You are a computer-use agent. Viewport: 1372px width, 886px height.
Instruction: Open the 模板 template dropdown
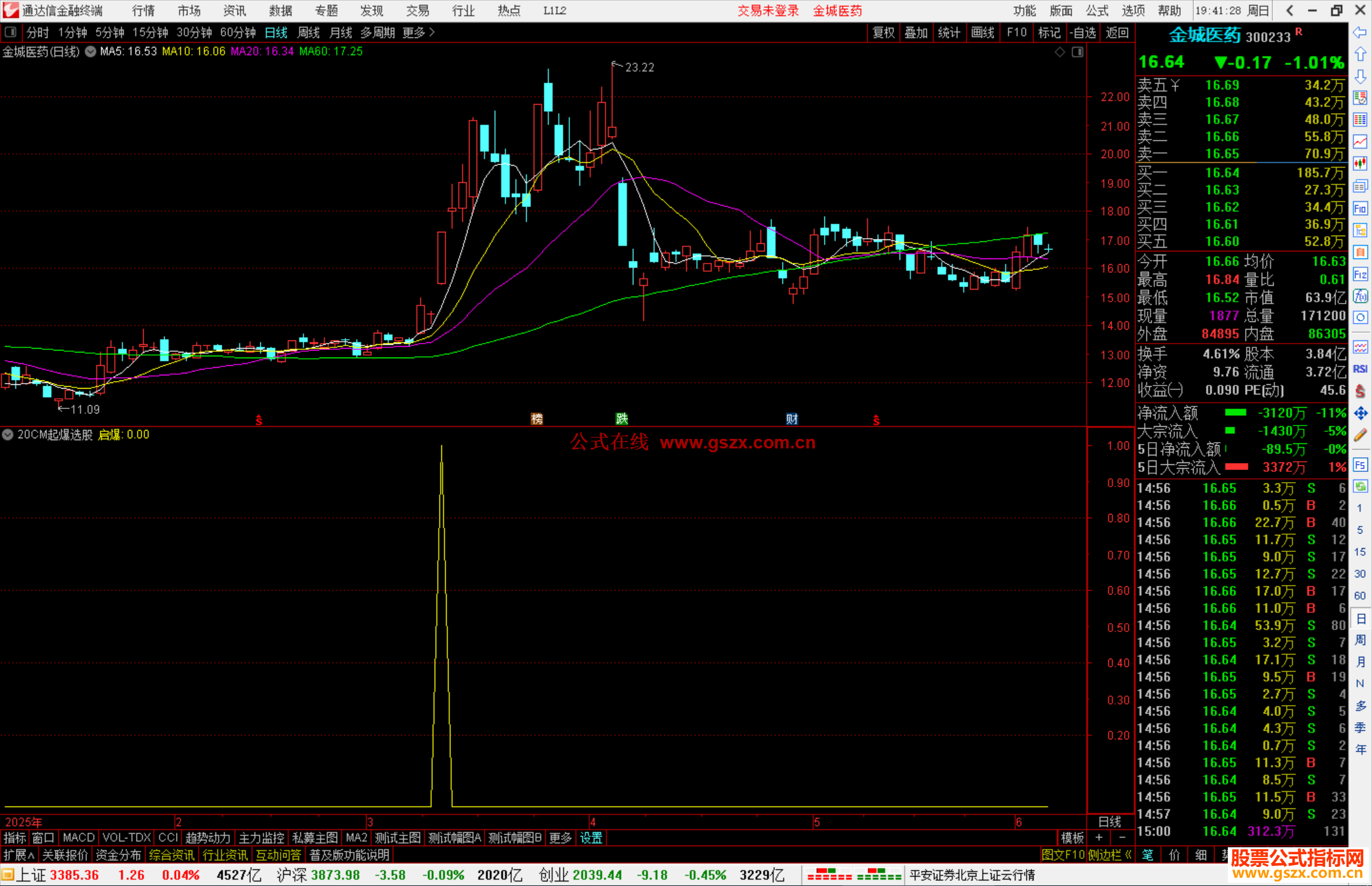point(1072,838)
